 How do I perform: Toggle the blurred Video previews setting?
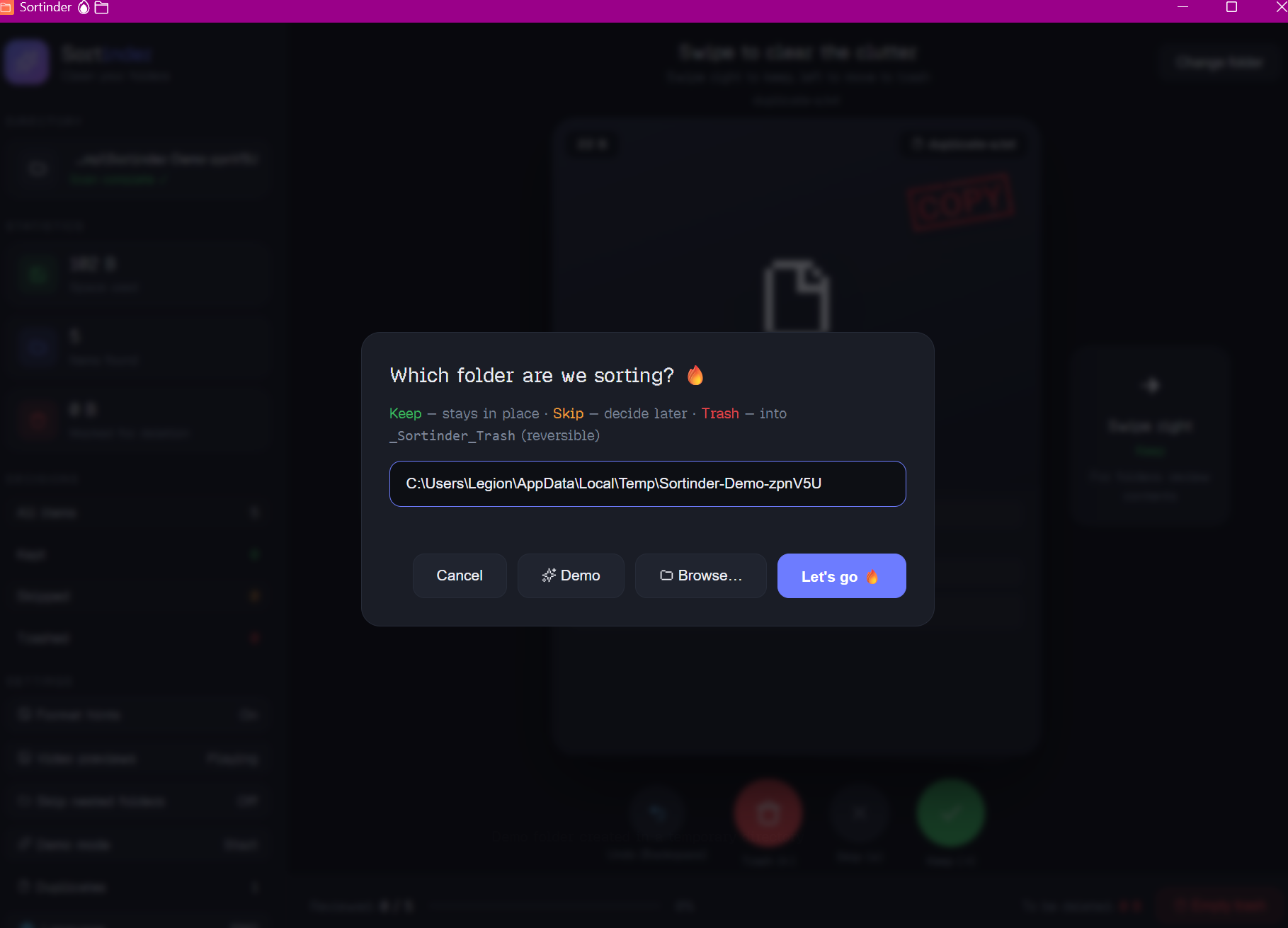(138, 759)
